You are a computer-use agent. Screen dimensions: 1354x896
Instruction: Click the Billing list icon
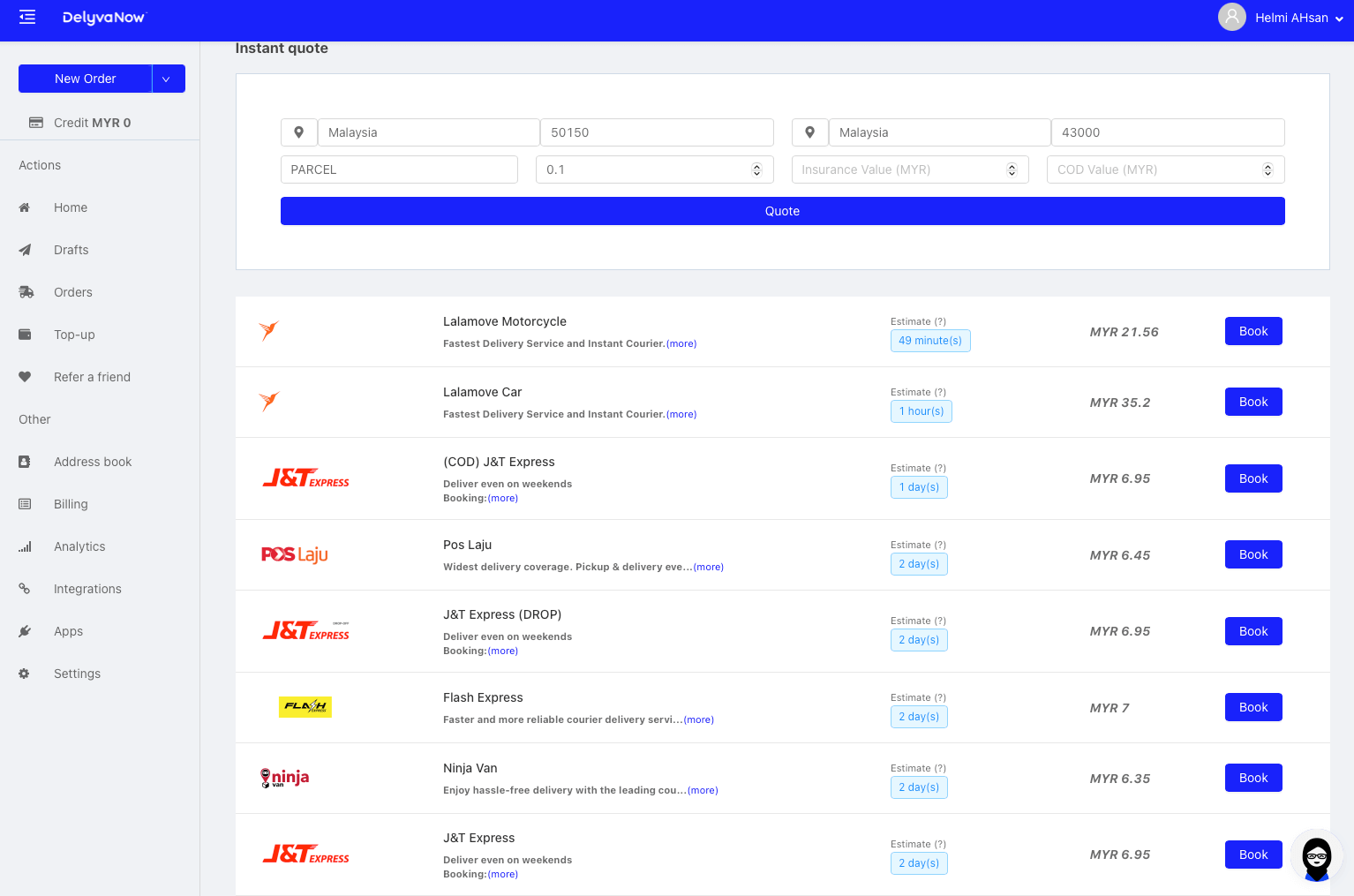25,504
